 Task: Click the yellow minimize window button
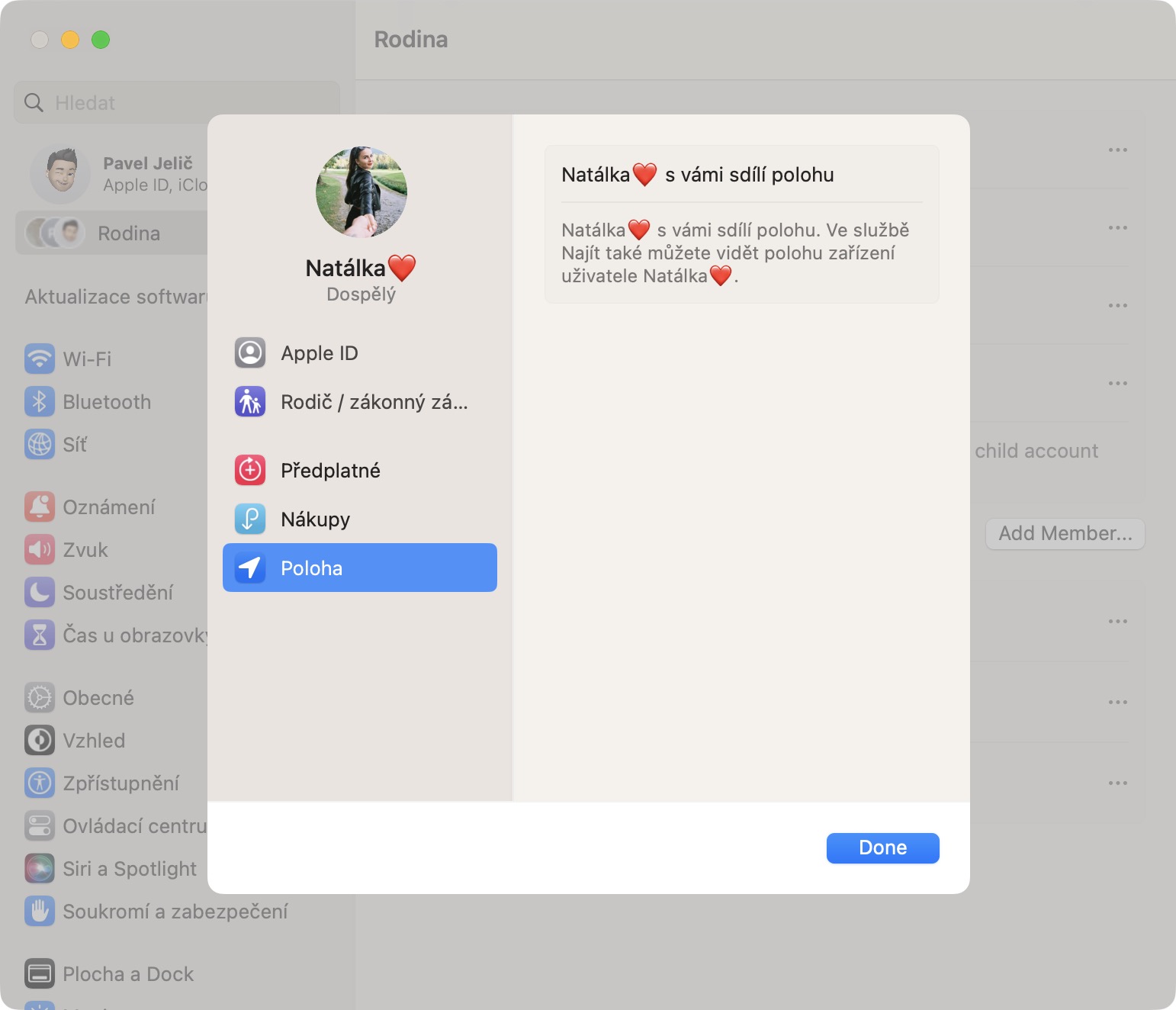(x=70, y=40)
